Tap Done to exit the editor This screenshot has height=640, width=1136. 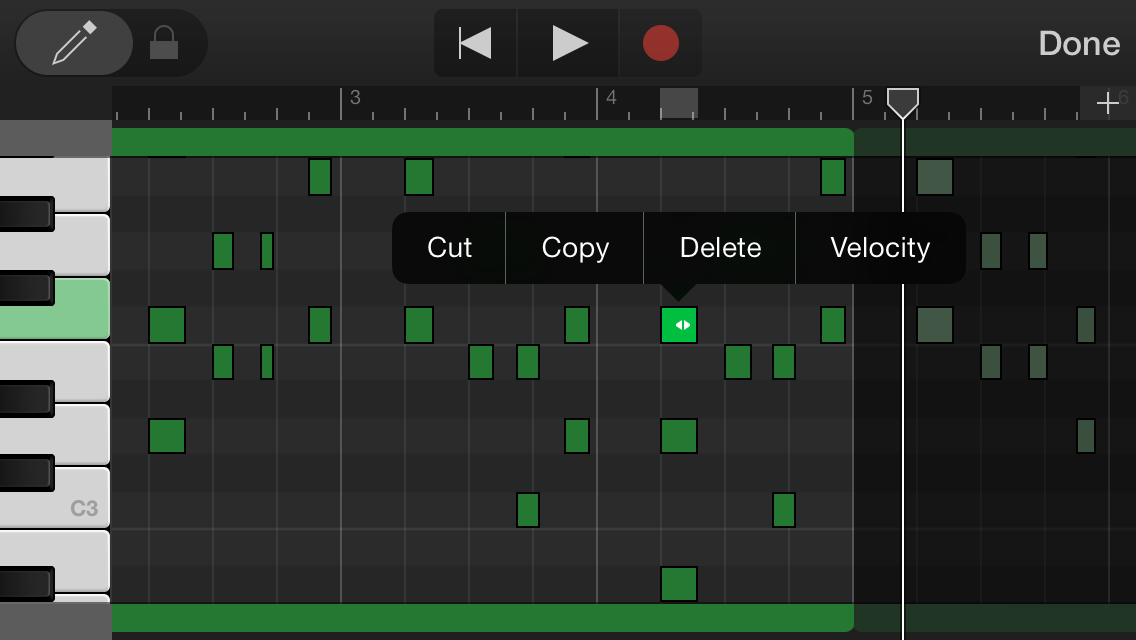[x=1079, y=43]
